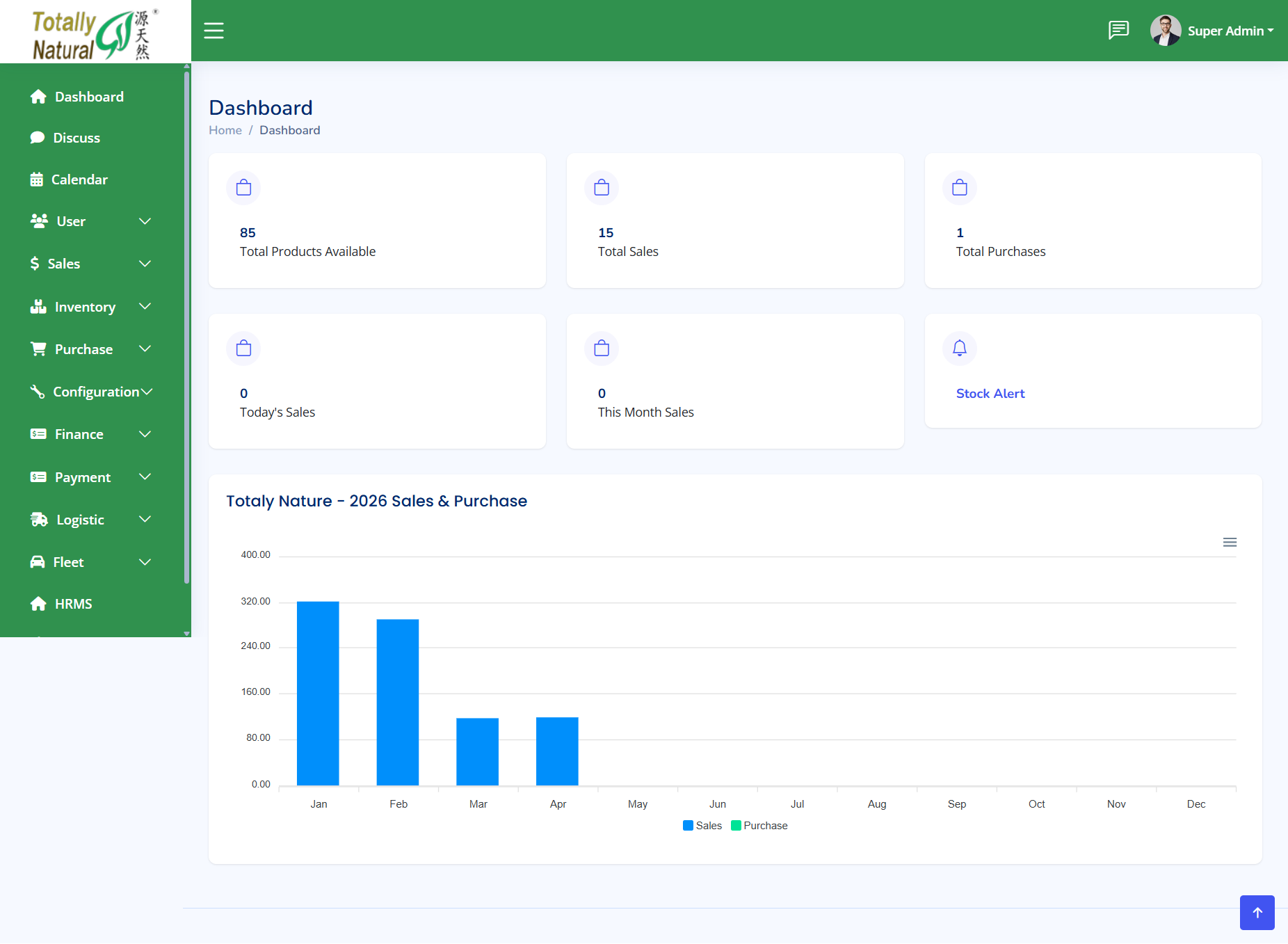Screen dimensions: 1288x944
Task: Click the HRMS home icon in sidebar
Action: pyautogui.click(x=38, y=604)
